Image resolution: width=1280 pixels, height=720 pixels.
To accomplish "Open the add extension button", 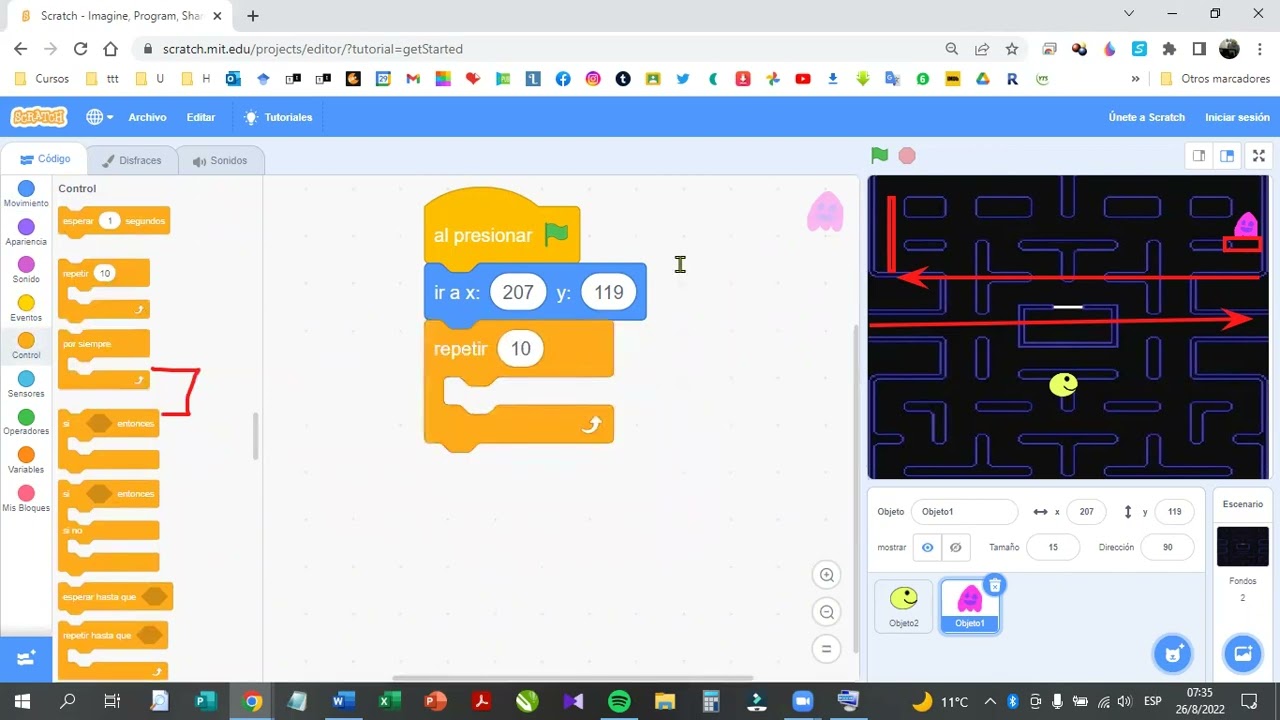I will click(26, 658).
